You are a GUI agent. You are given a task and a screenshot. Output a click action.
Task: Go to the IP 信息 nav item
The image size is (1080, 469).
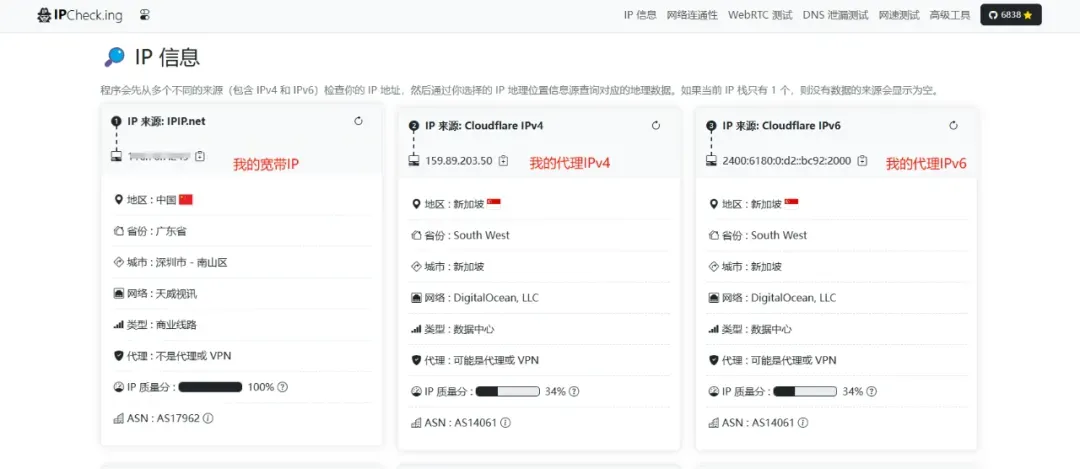tap(640, 15)
